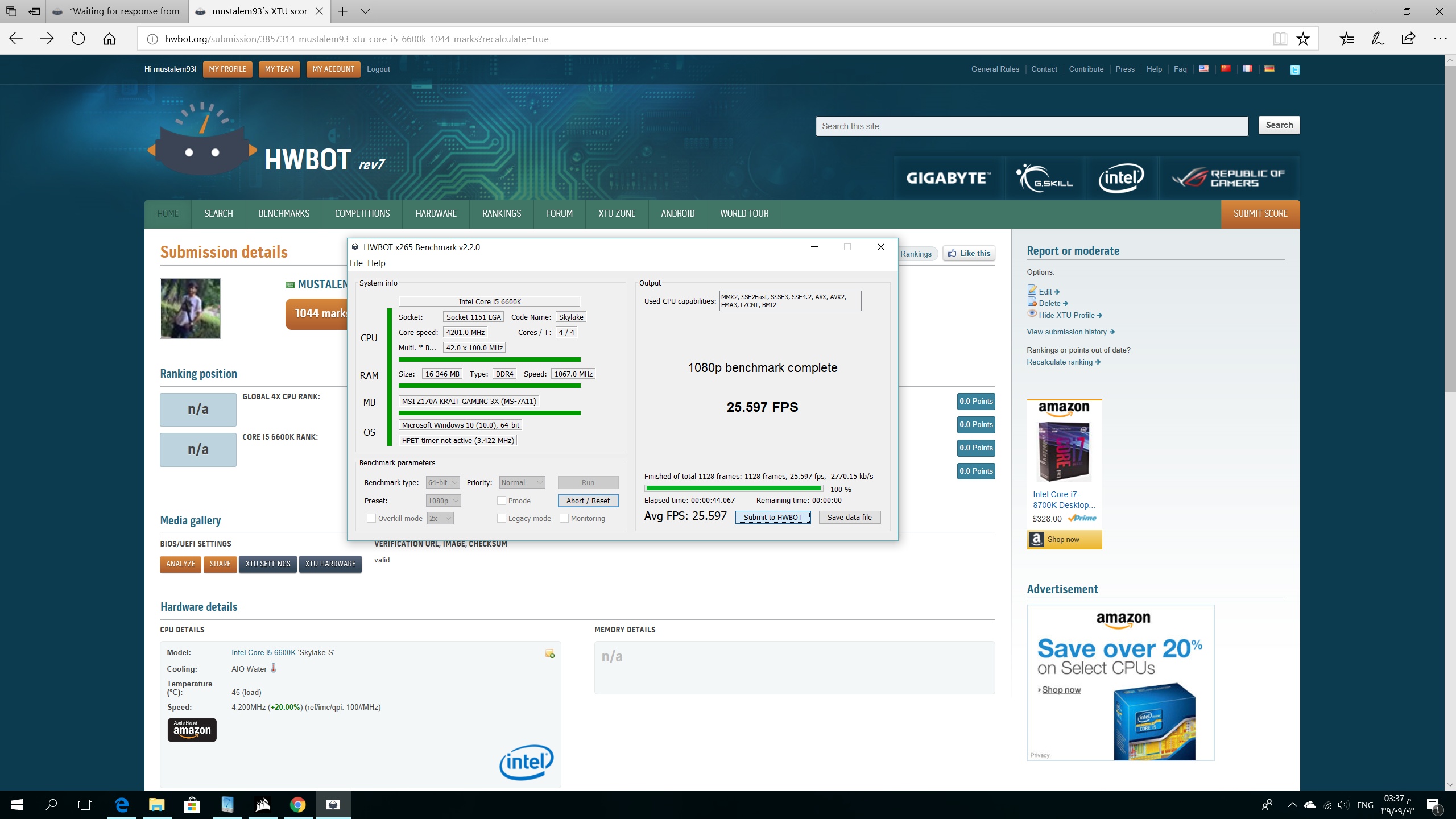
Task: Open web notes pen icon
Action: click(x=1378, y=39)
